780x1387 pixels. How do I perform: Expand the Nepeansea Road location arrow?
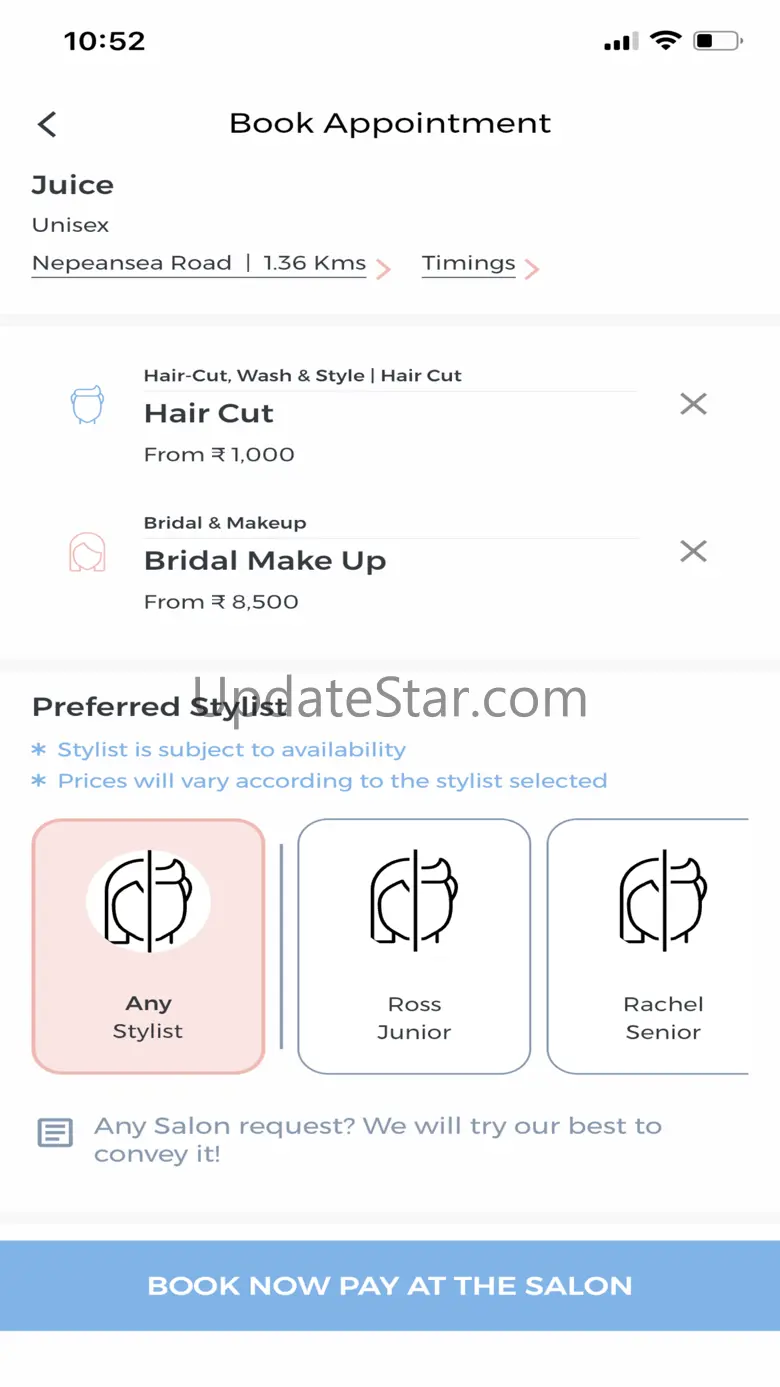click(383, 268)
